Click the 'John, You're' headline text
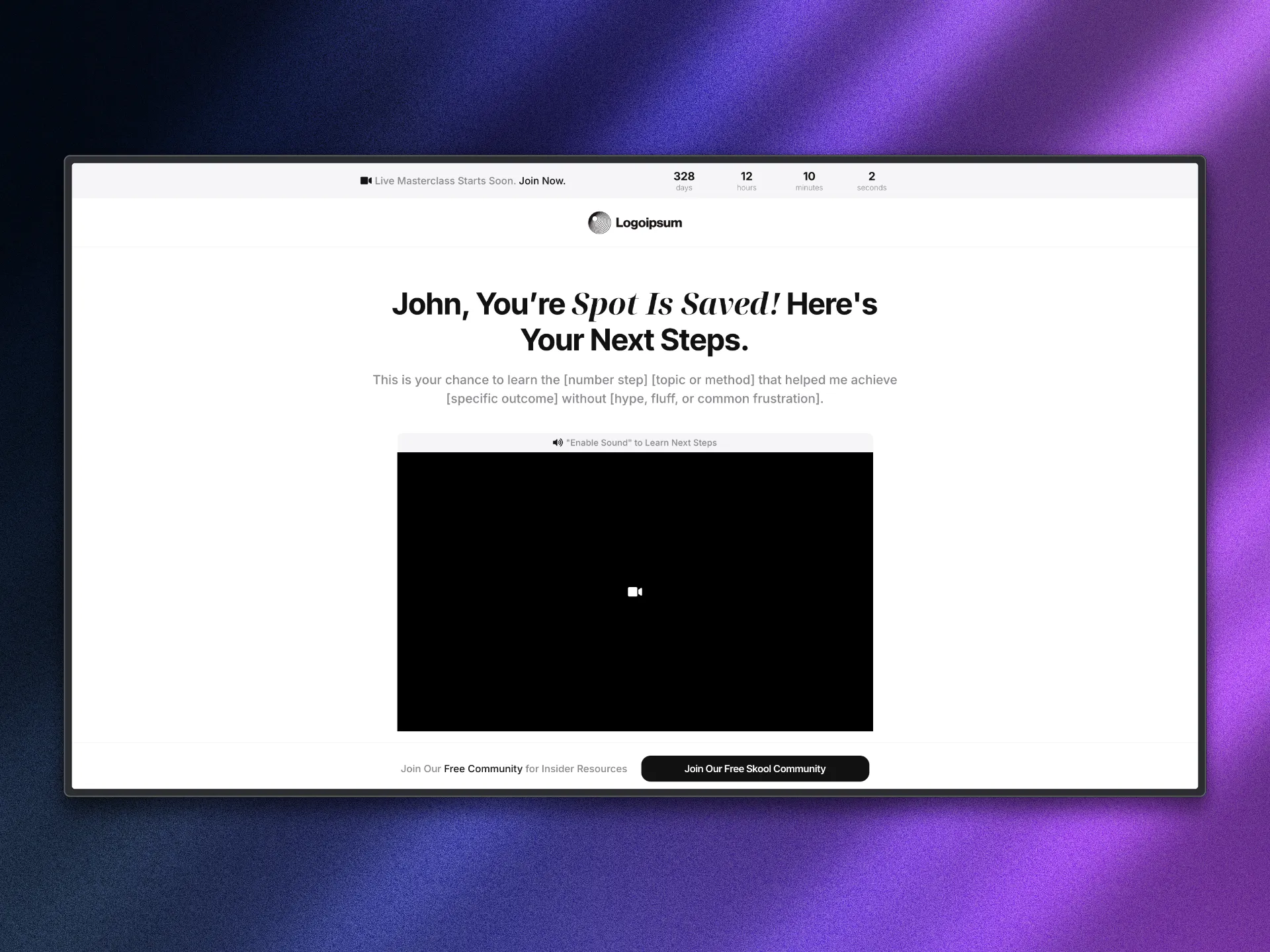The width and height of the screenshot is (1270, 952). tap(478, 304)
